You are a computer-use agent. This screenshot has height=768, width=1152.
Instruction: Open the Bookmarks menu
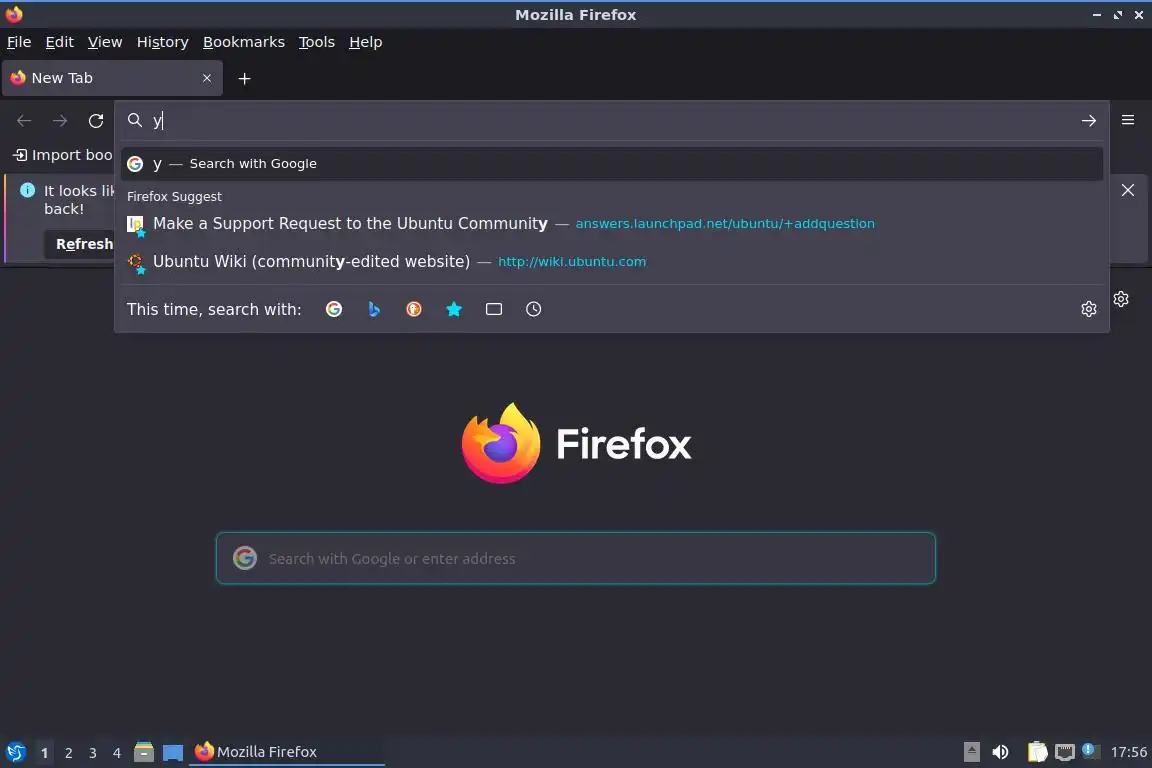[x=244, y=42]
